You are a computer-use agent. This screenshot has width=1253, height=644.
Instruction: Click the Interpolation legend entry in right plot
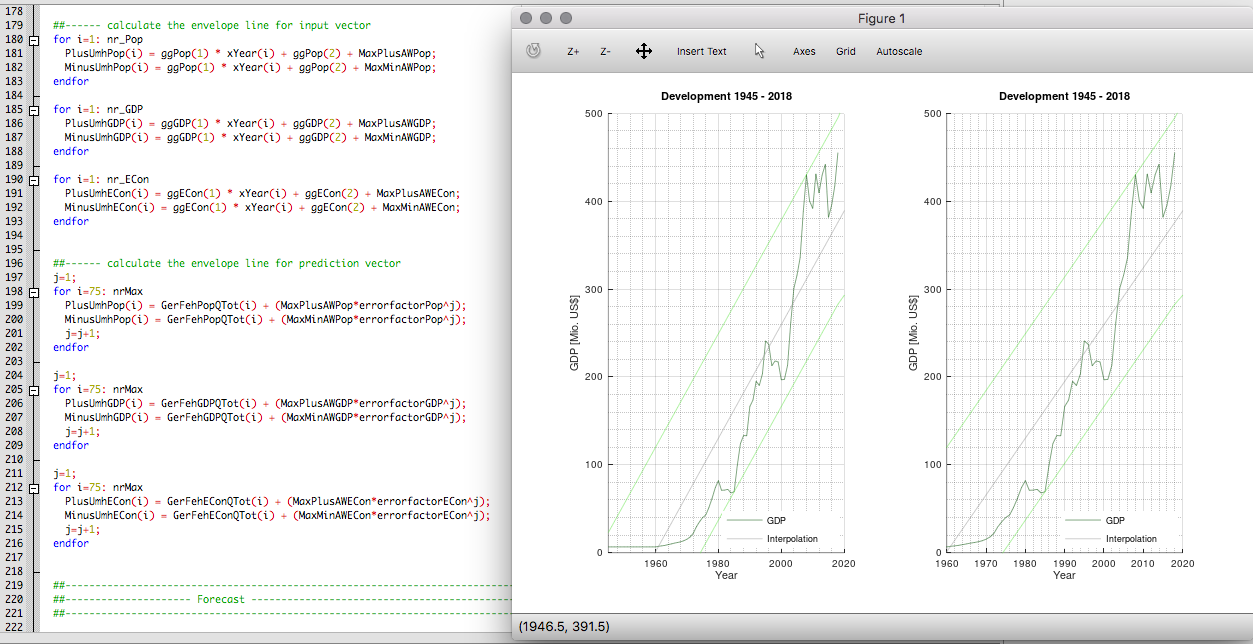pyautogui.click(x=1131, y=539)
